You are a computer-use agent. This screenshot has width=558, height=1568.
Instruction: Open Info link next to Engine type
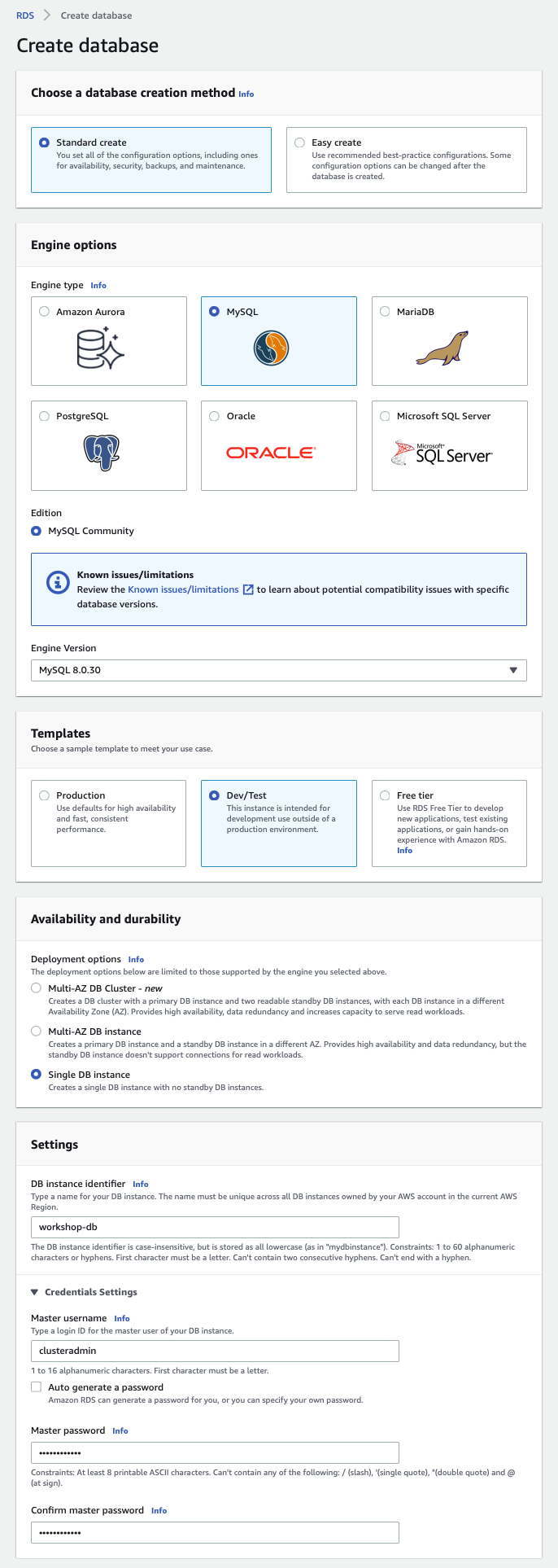[x=98, y=286]
